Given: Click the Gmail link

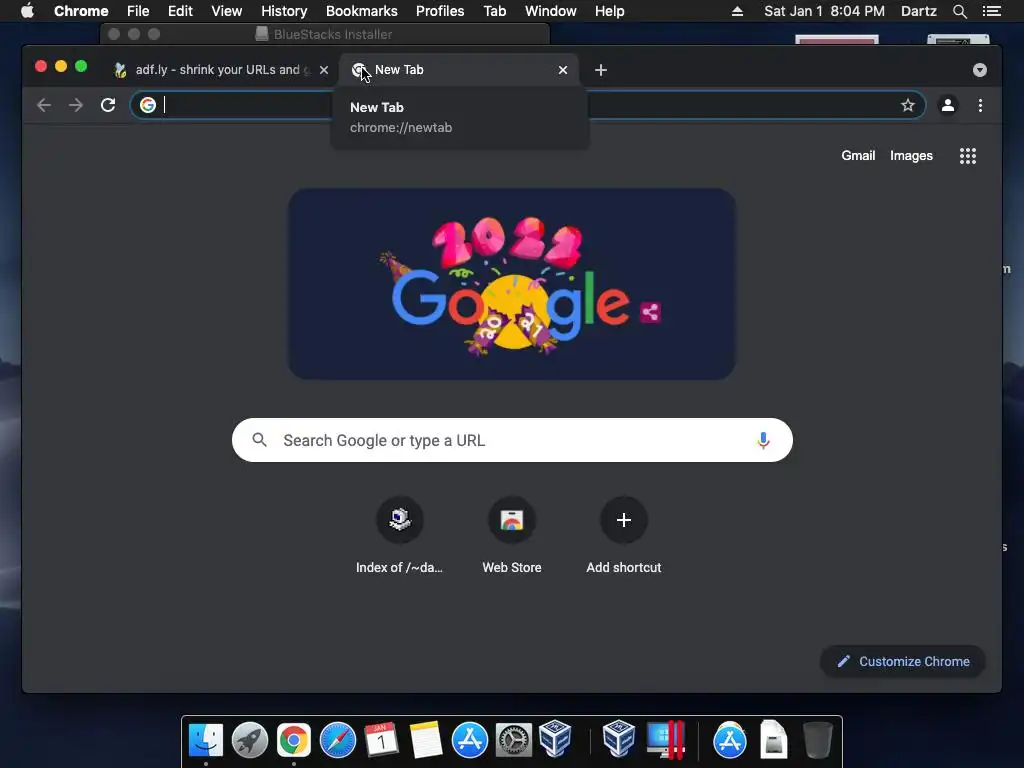Looking at the screenshot, I should (x=858, y=155).
